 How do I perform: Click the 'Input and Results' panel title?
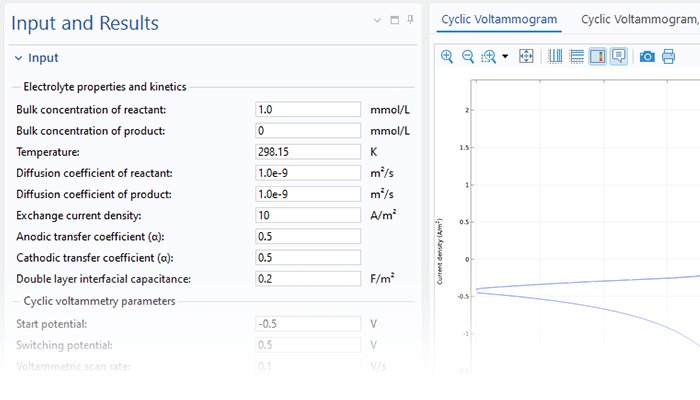85,23
